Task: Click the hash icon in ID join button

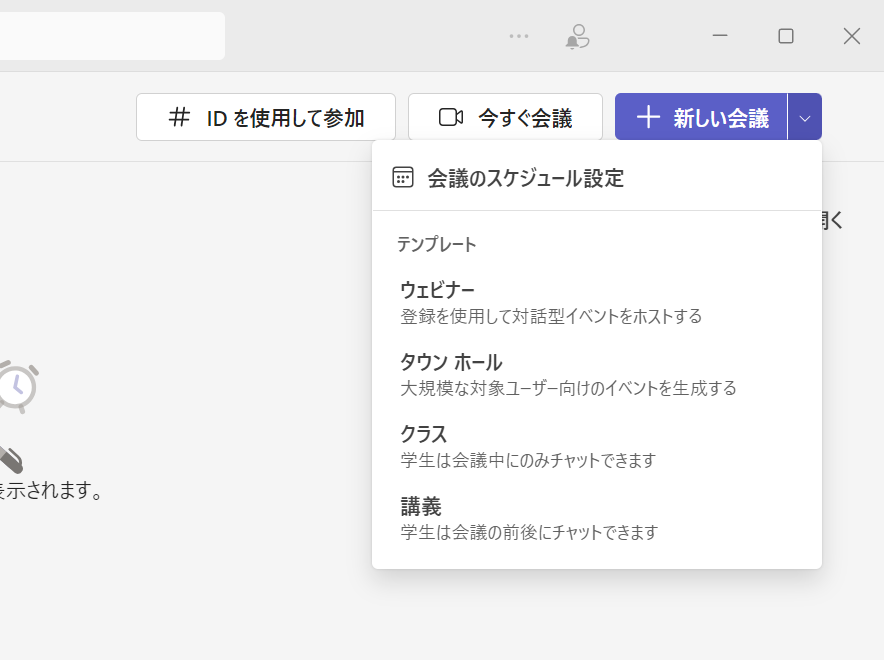Action: [179, 117]
